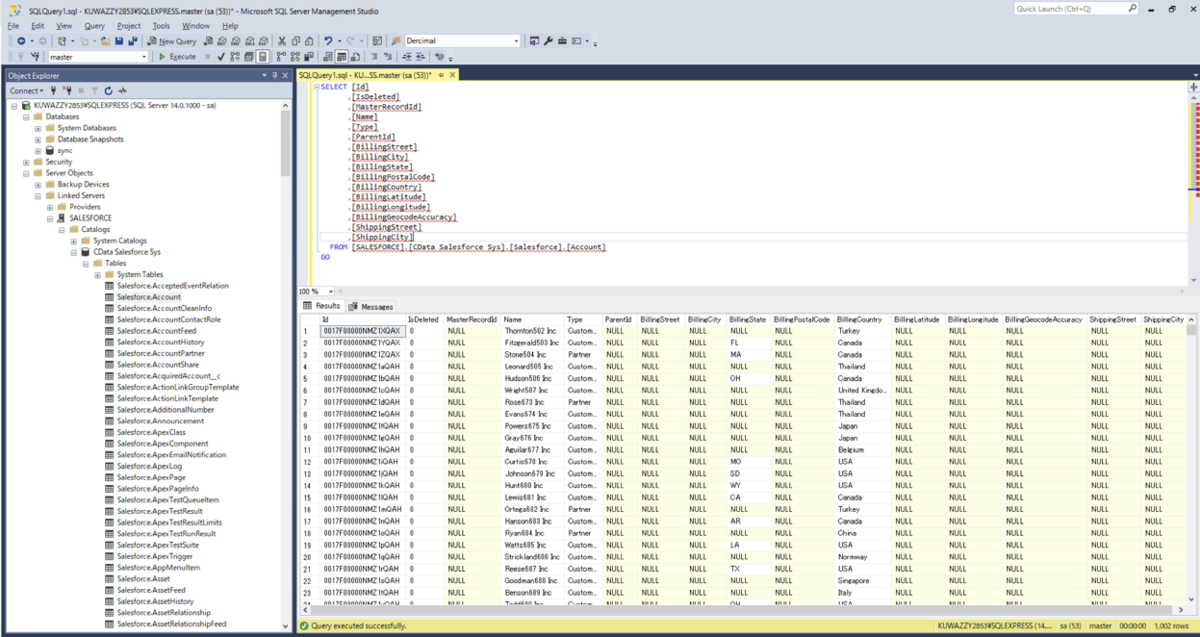1200x637 pixels.
Task: Click the Find in Files icon
Action: [x=395, y=41]
